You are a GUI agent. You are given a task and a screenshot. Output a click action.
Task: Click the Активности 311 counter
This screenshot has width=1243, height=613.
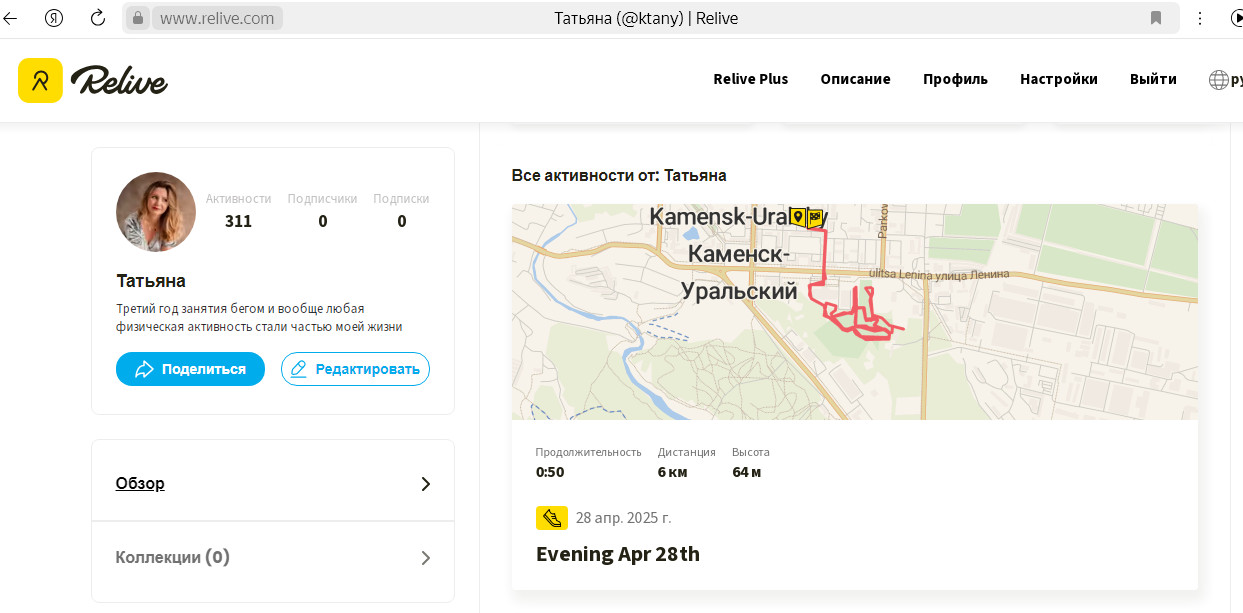[238, 210]
